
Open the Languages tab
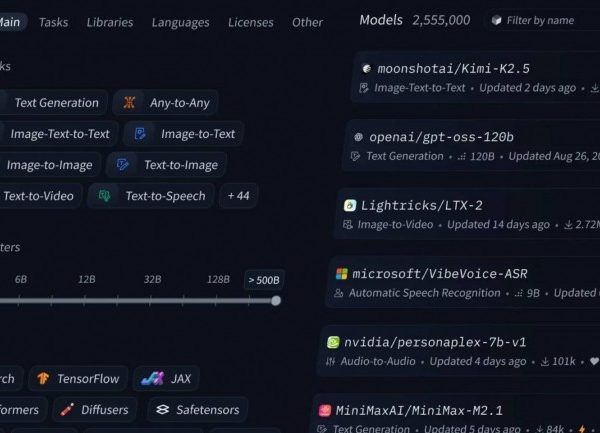[x=180, y=23]
